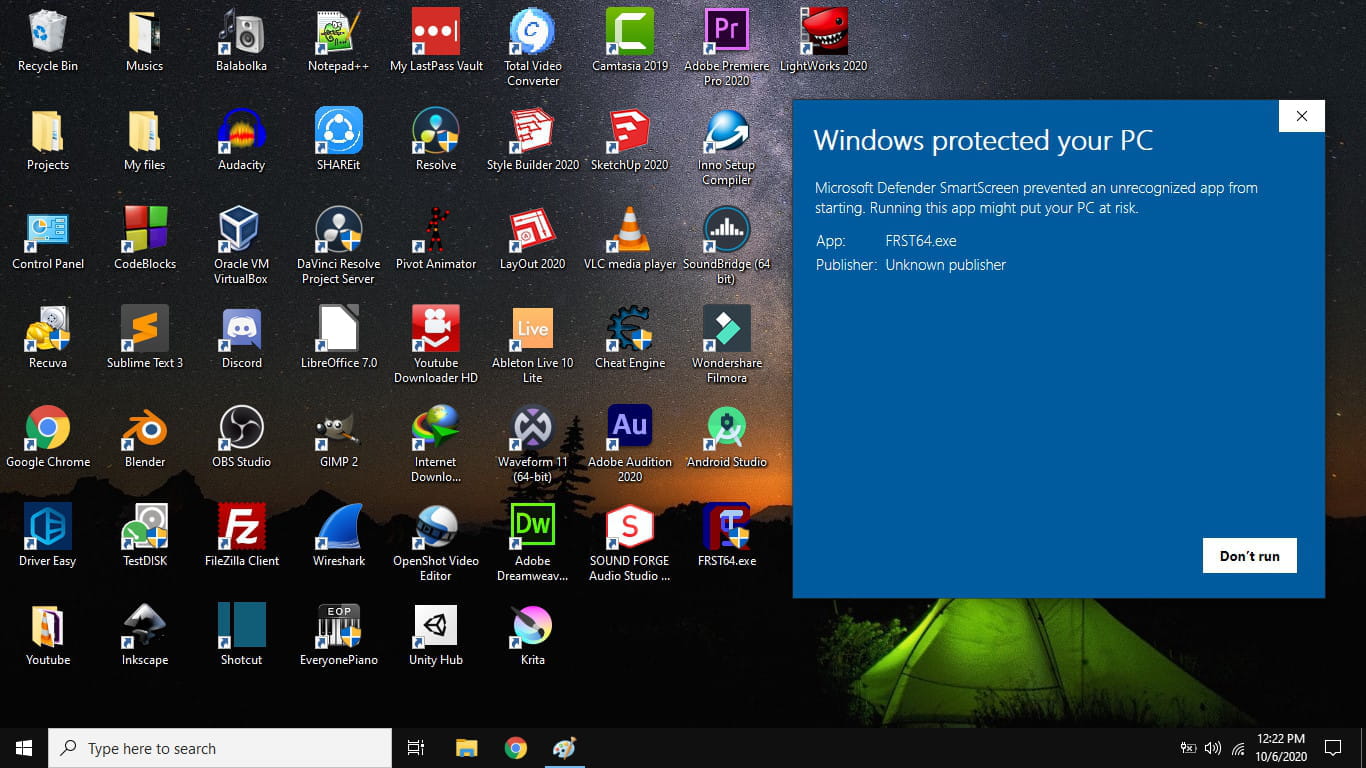Open the Windows Start menu
The width and height of the screenshot is (1366, 768).
pyautogui.click(x=24, y=748)
